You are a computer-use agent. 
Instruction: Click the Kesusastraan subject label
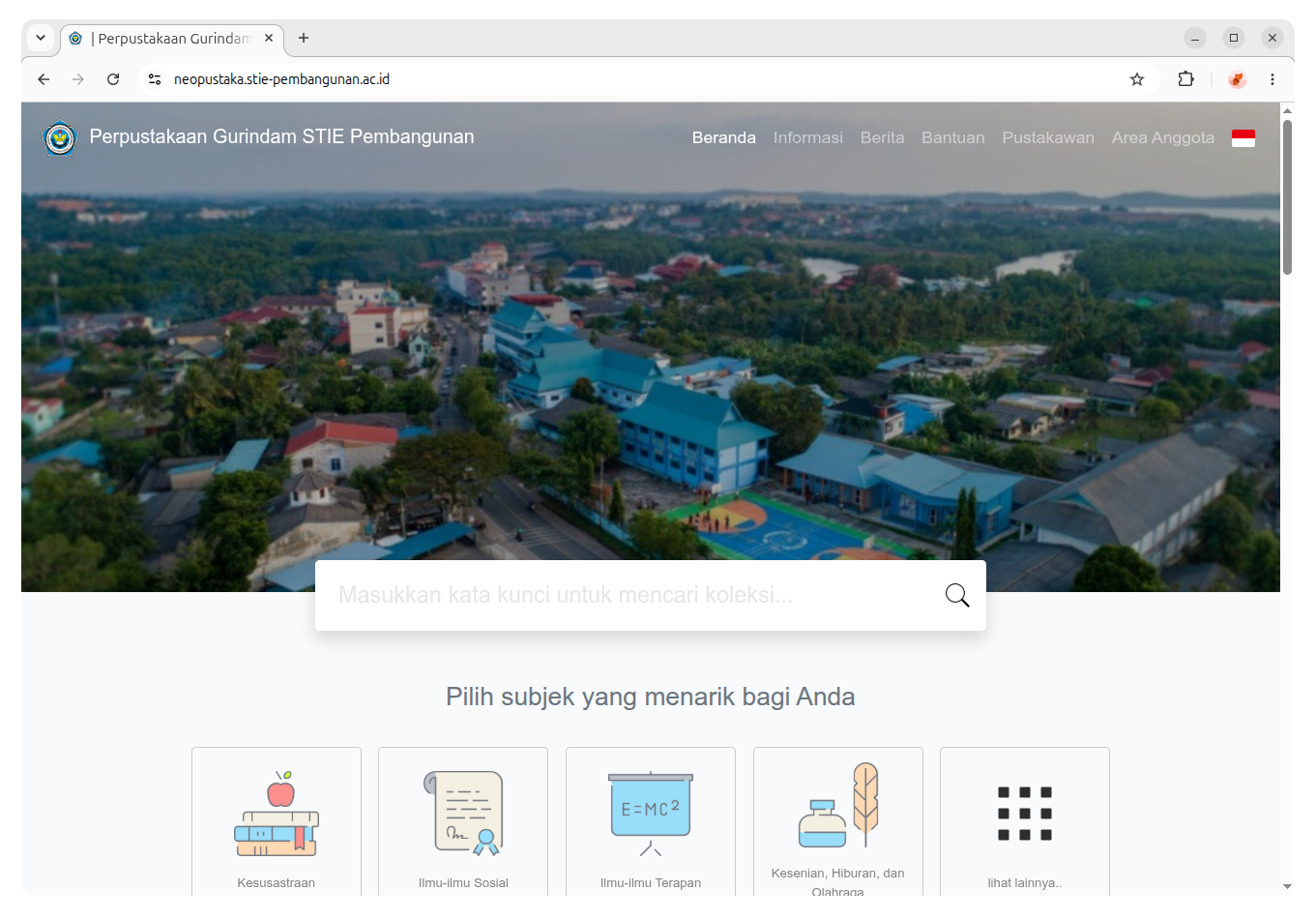pyautogui.click(x=277, y=883)
